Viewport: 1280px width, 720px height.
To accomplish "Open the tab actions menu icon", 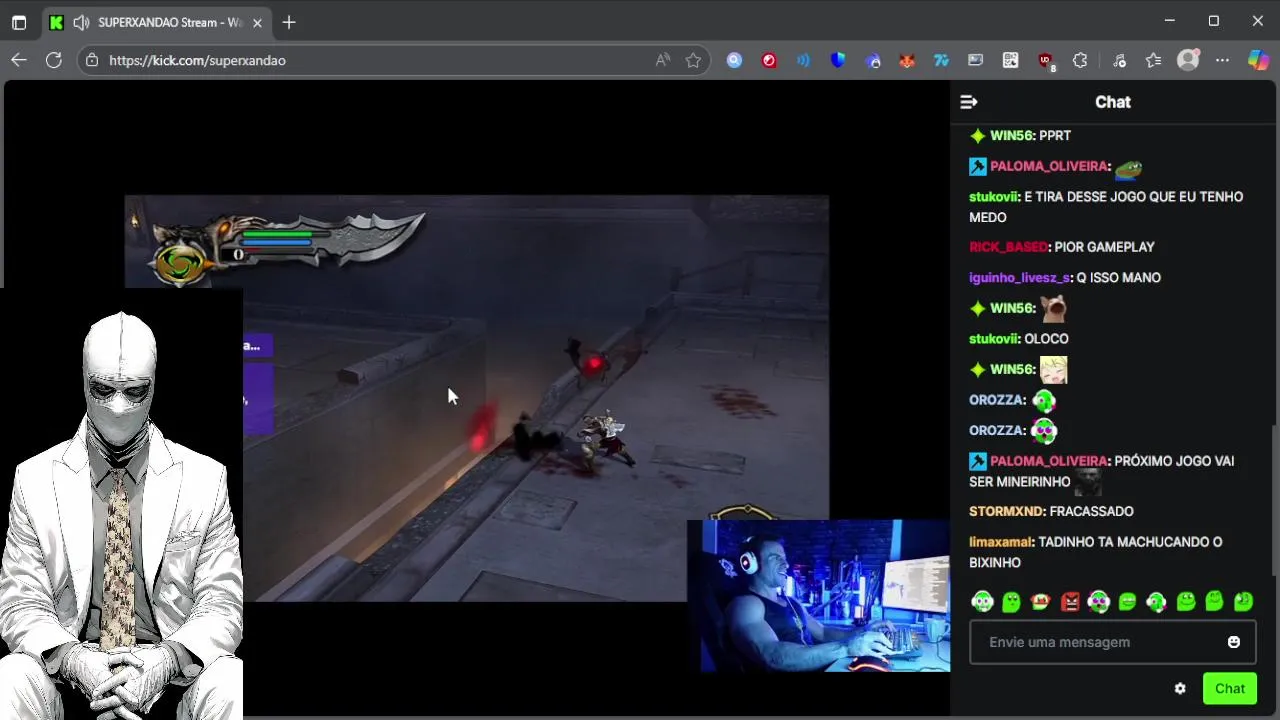I will tap(19, 22).
